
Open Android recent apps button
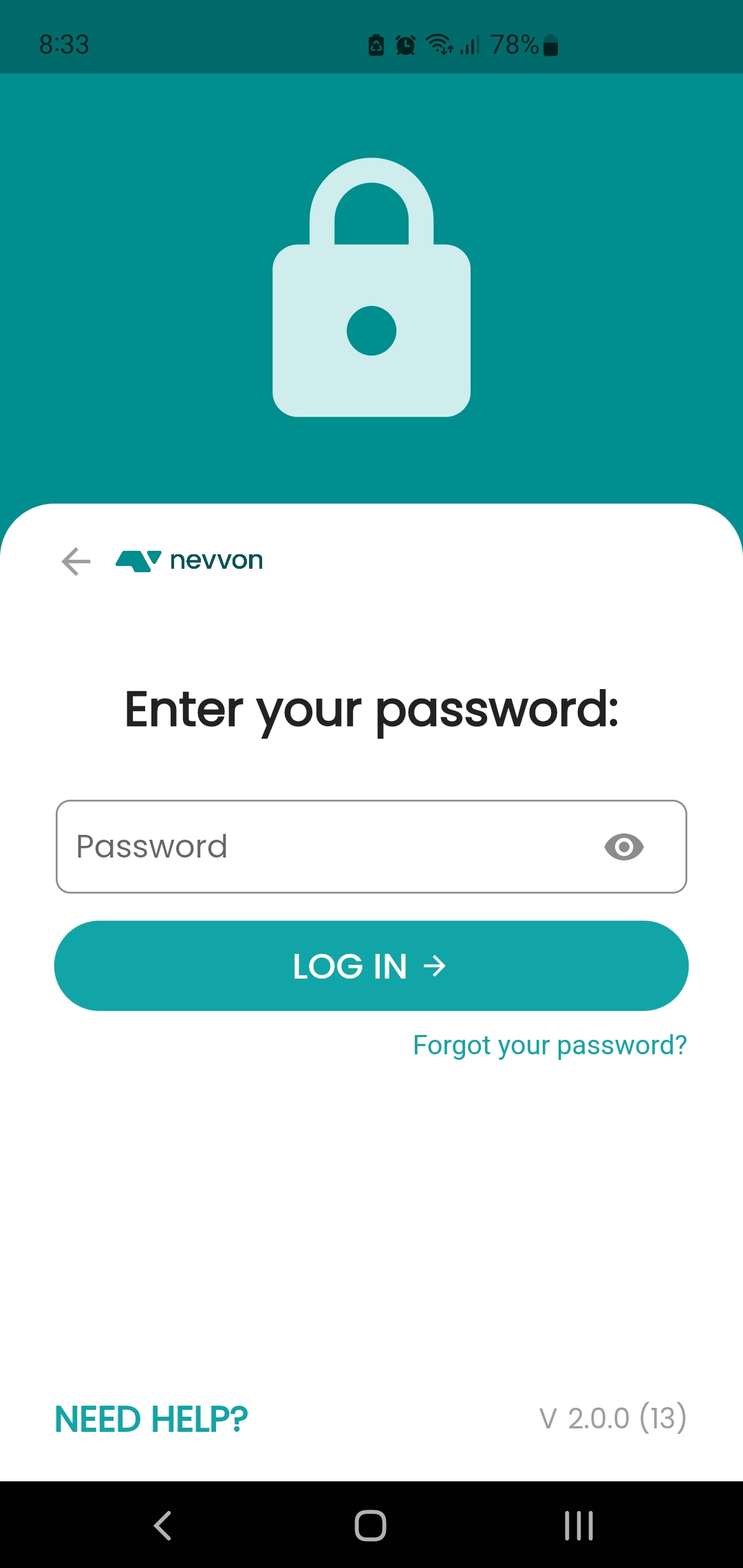tap(579, 1525)
